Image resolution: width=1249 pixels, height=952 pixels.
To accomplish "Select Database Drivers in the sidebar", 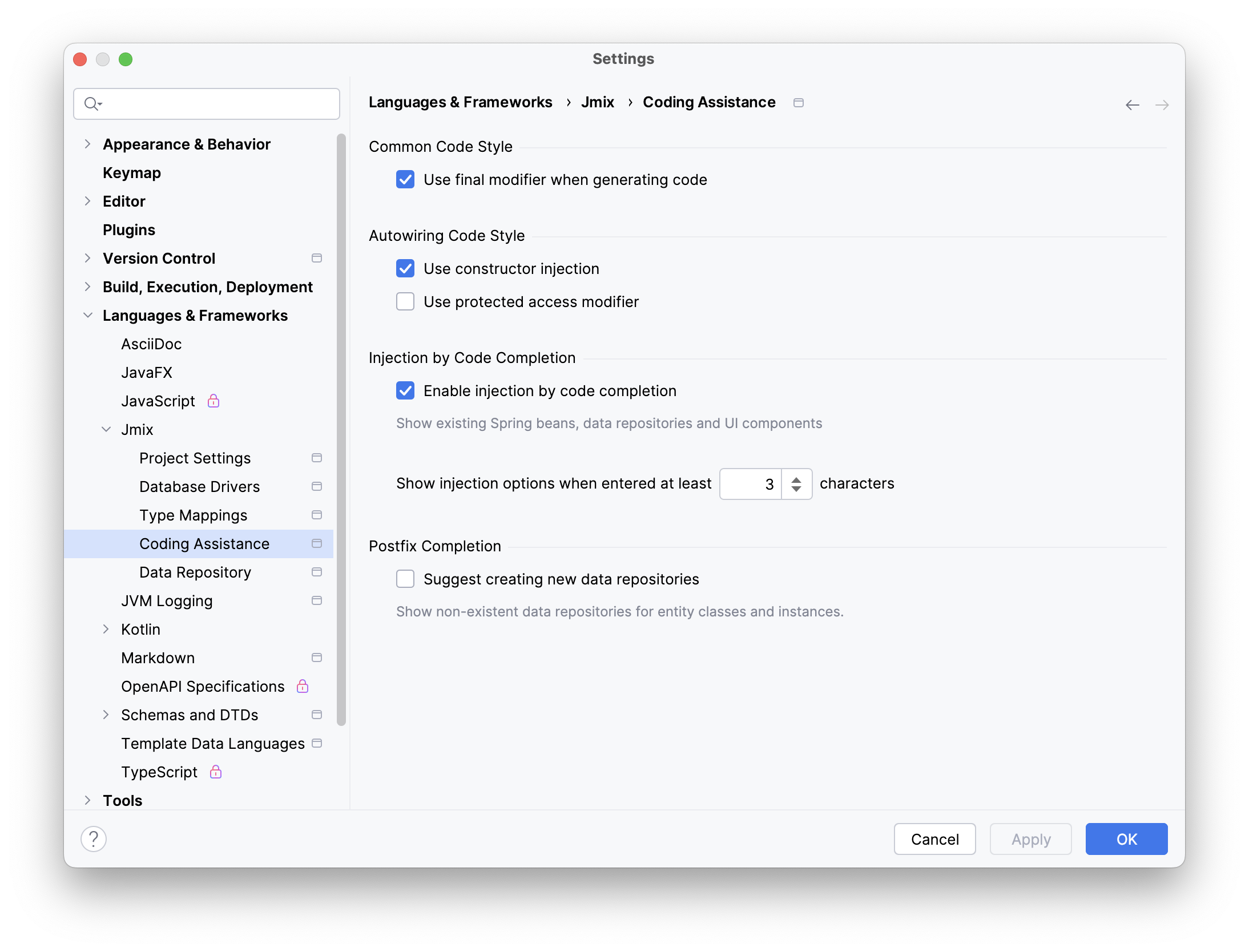I will click(199, 486).
